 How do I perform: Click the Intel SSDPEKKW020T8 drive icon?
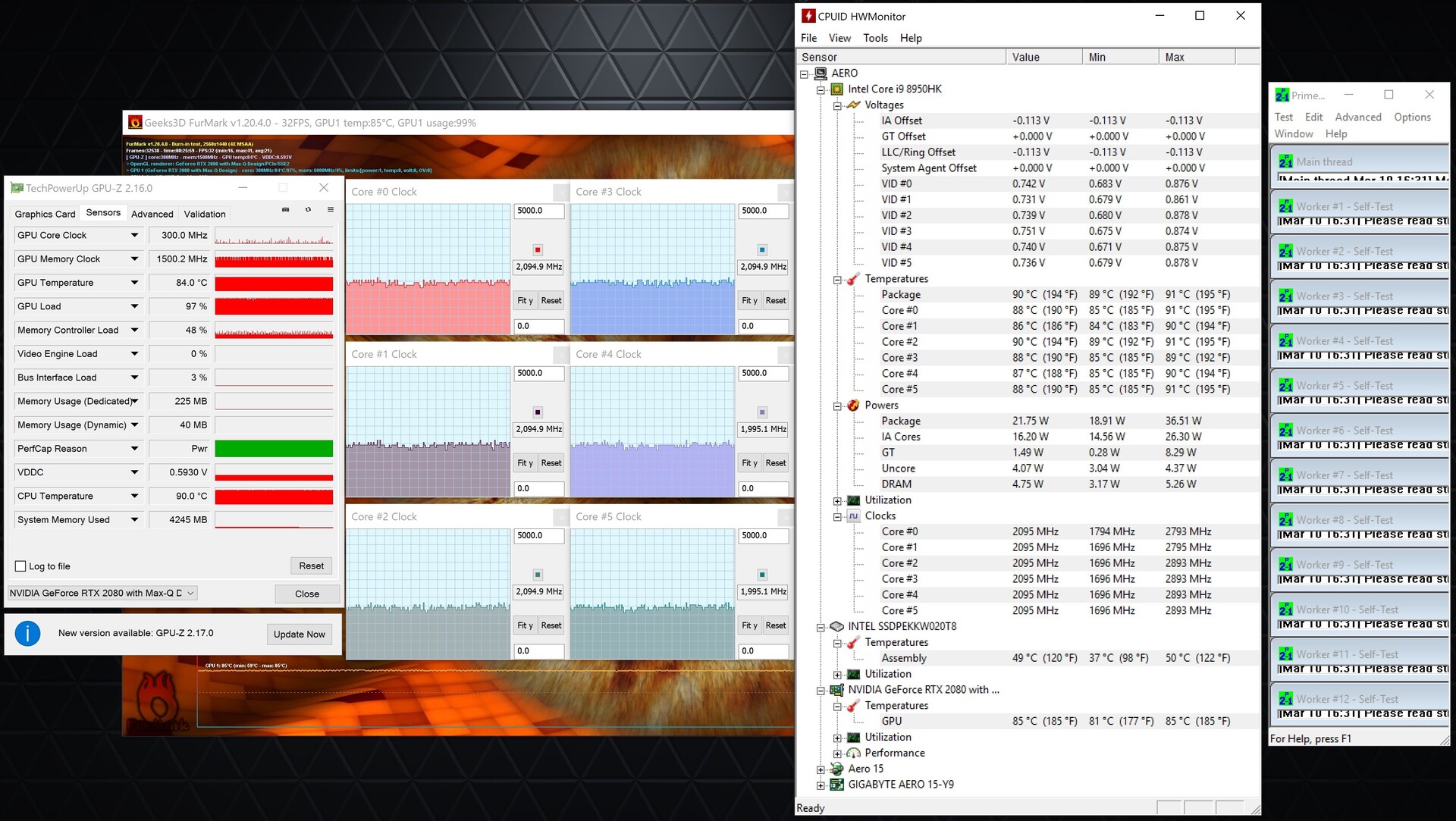tap(836, 627)
